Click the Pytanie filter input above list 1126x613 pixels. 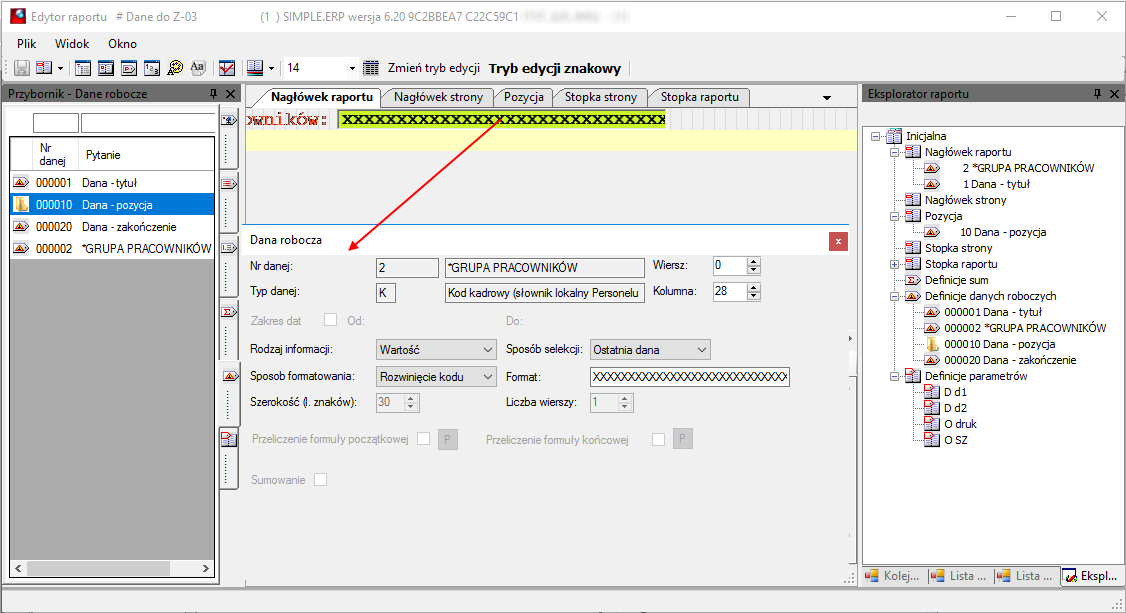pos(148,123)
